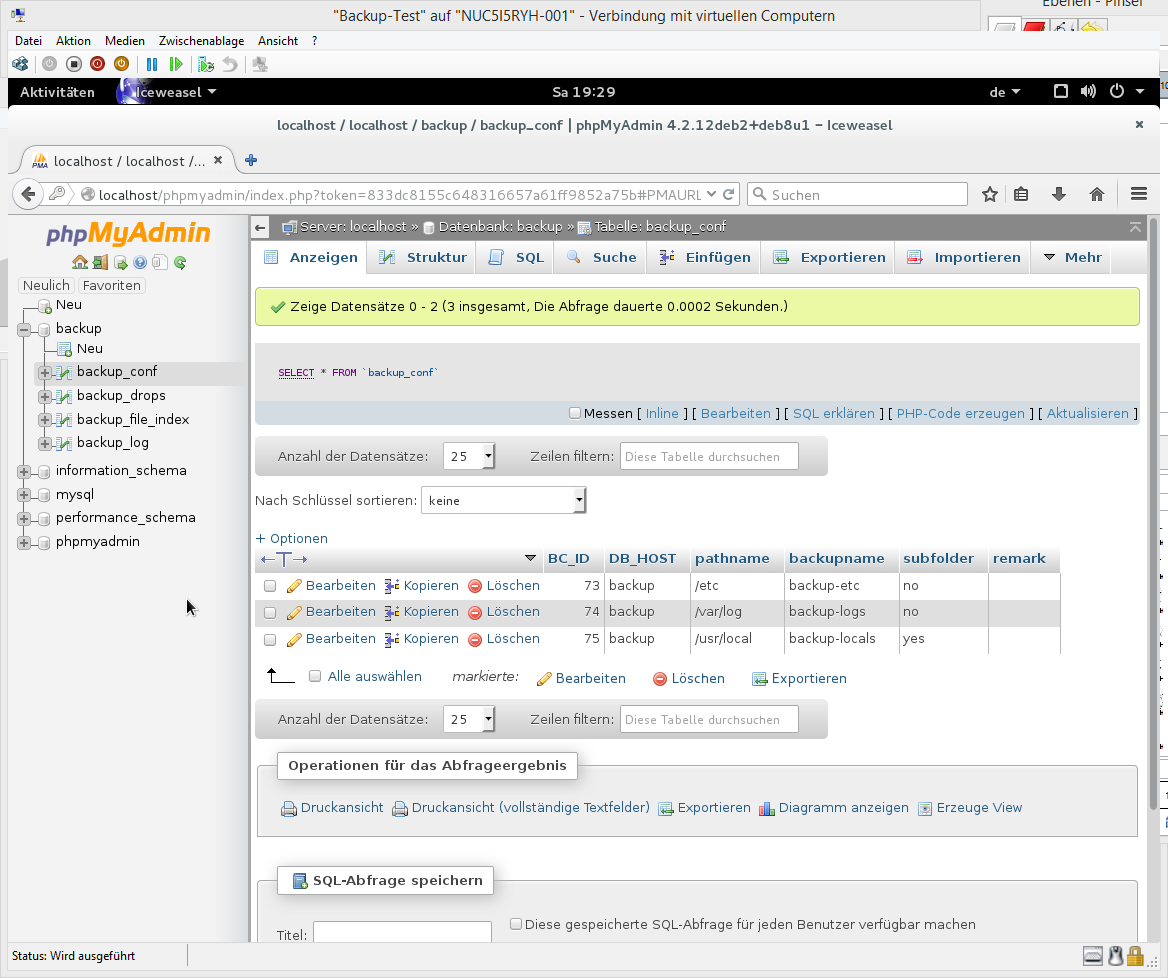This screenshot has width=1168, height=978.
Task: Open the browser downloads panel
Action: [1058, 194]
